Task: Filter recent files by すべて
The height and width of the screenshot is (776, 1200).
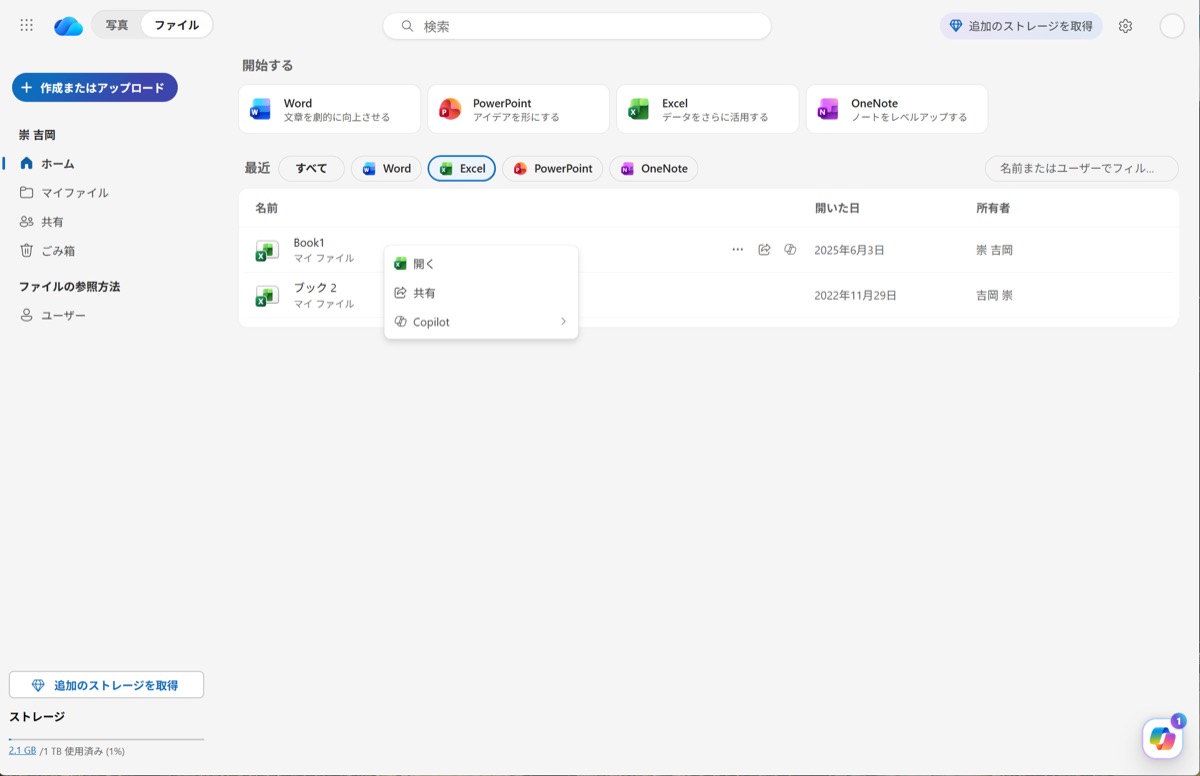Action: pos(311,169)
